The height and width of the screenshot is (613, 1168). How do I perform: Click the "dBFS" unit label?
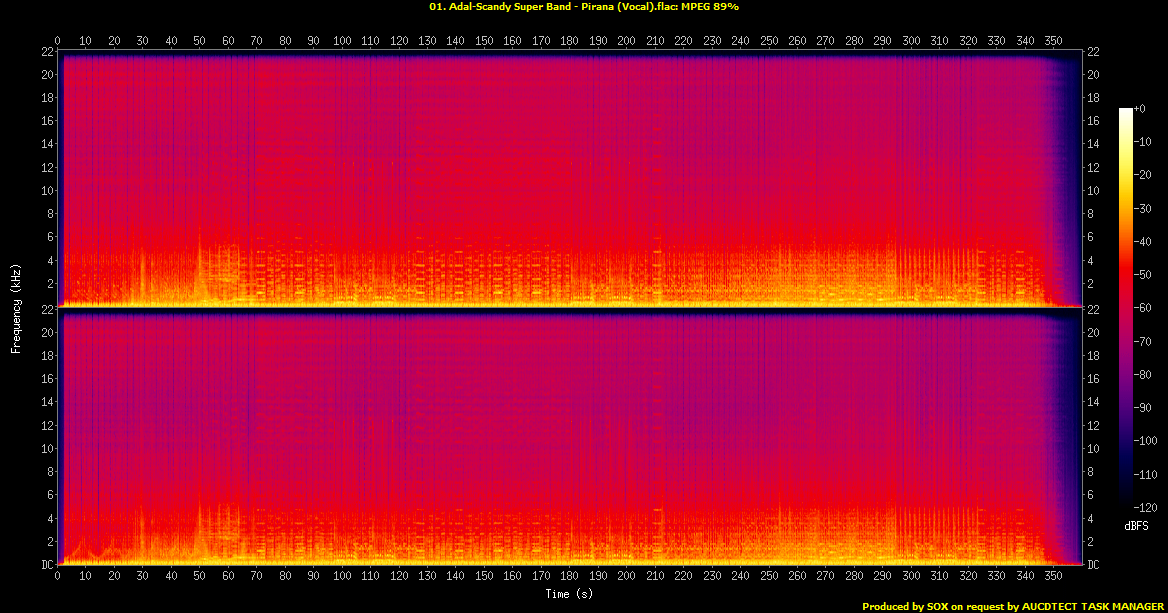click(x=1136, y=527)
